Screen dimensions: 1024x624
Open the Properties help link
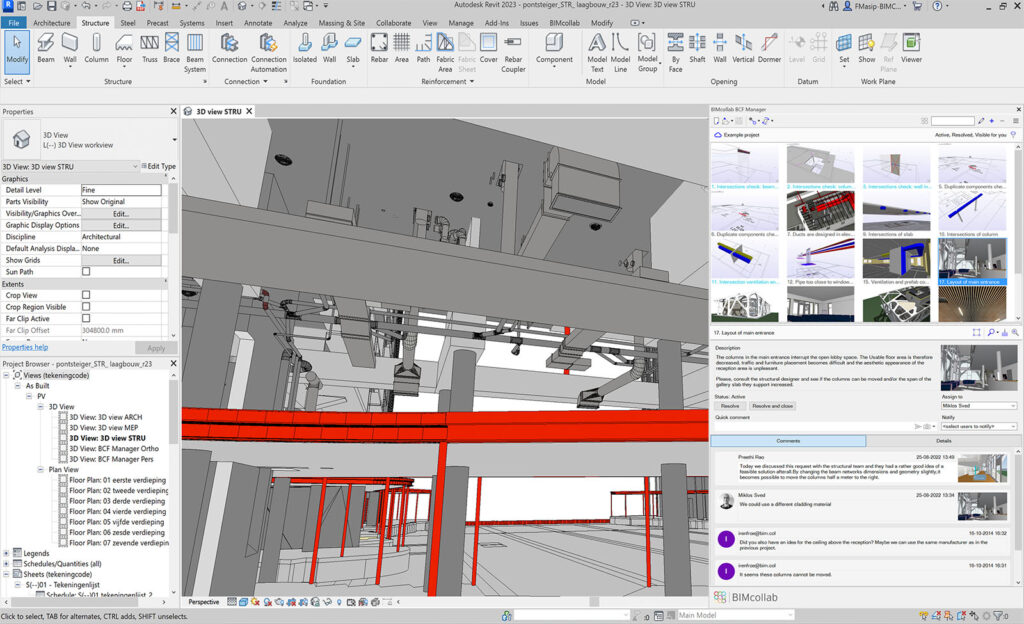point(25,347)
